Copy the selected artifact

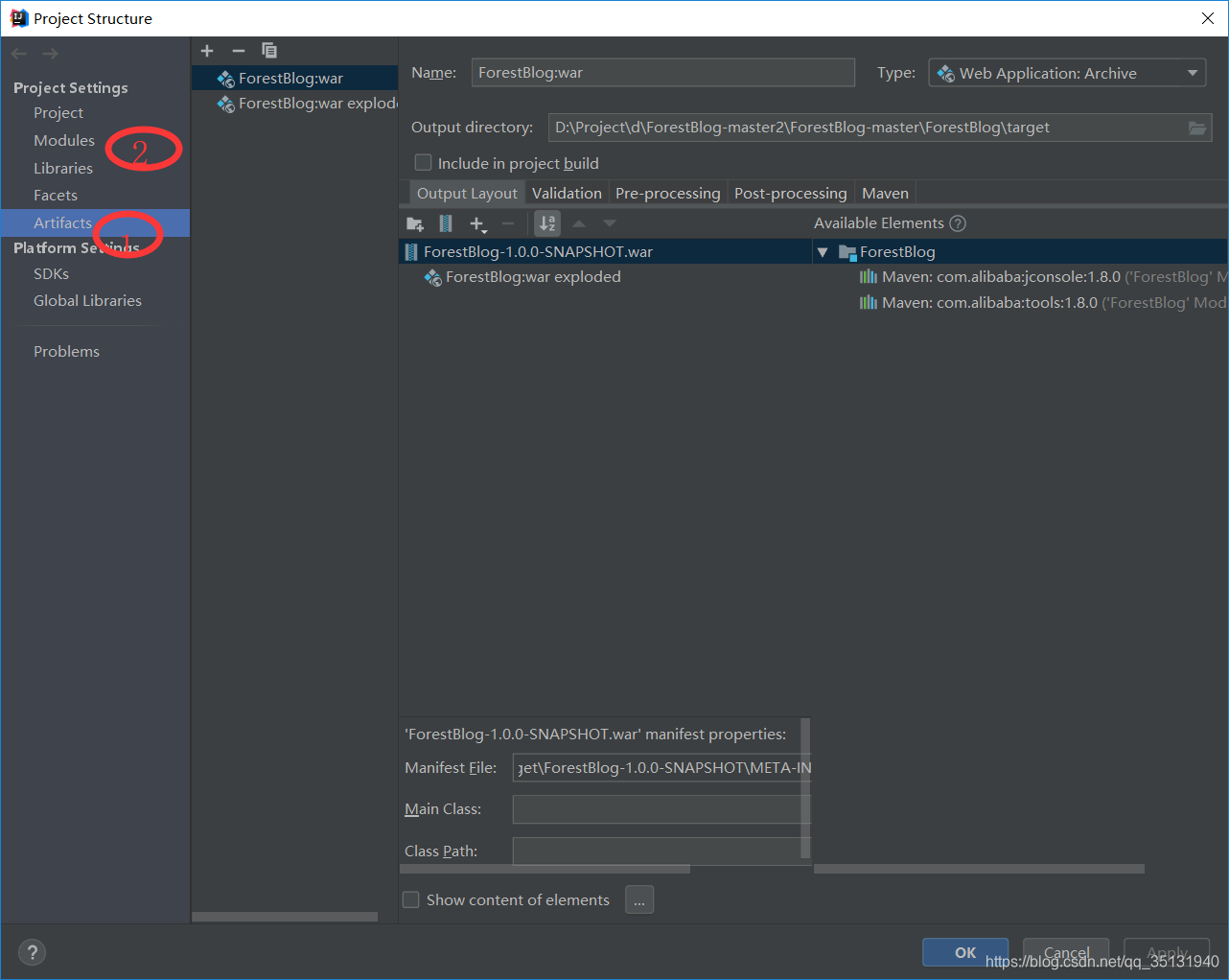click(x=269, y=51)
